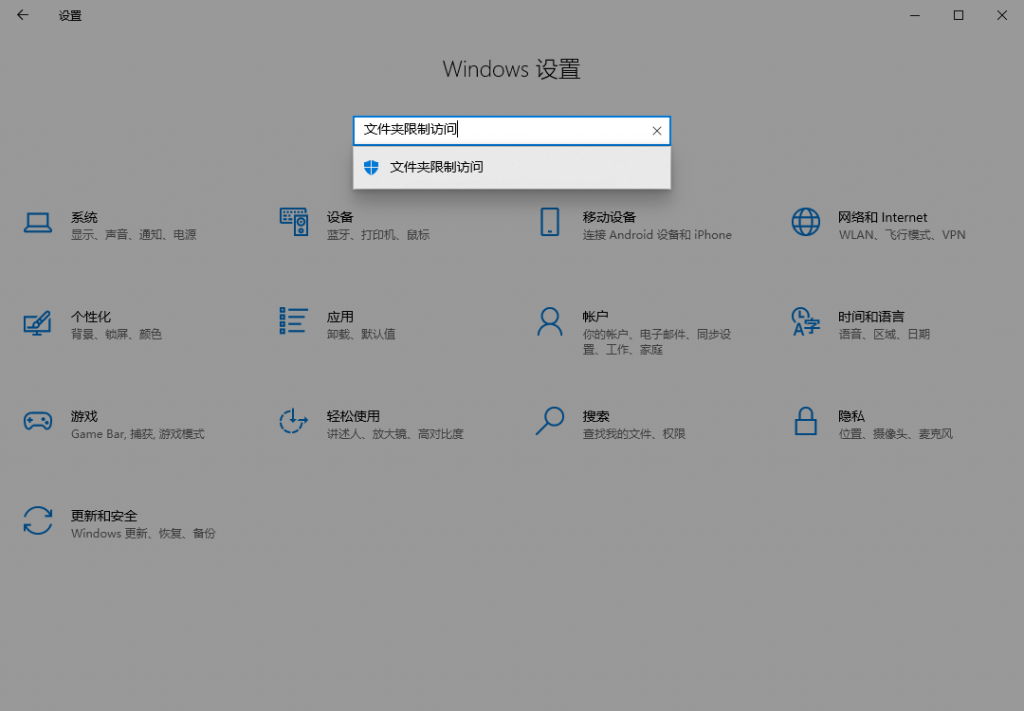Open 系统 settings title

(x=84, y=217)
